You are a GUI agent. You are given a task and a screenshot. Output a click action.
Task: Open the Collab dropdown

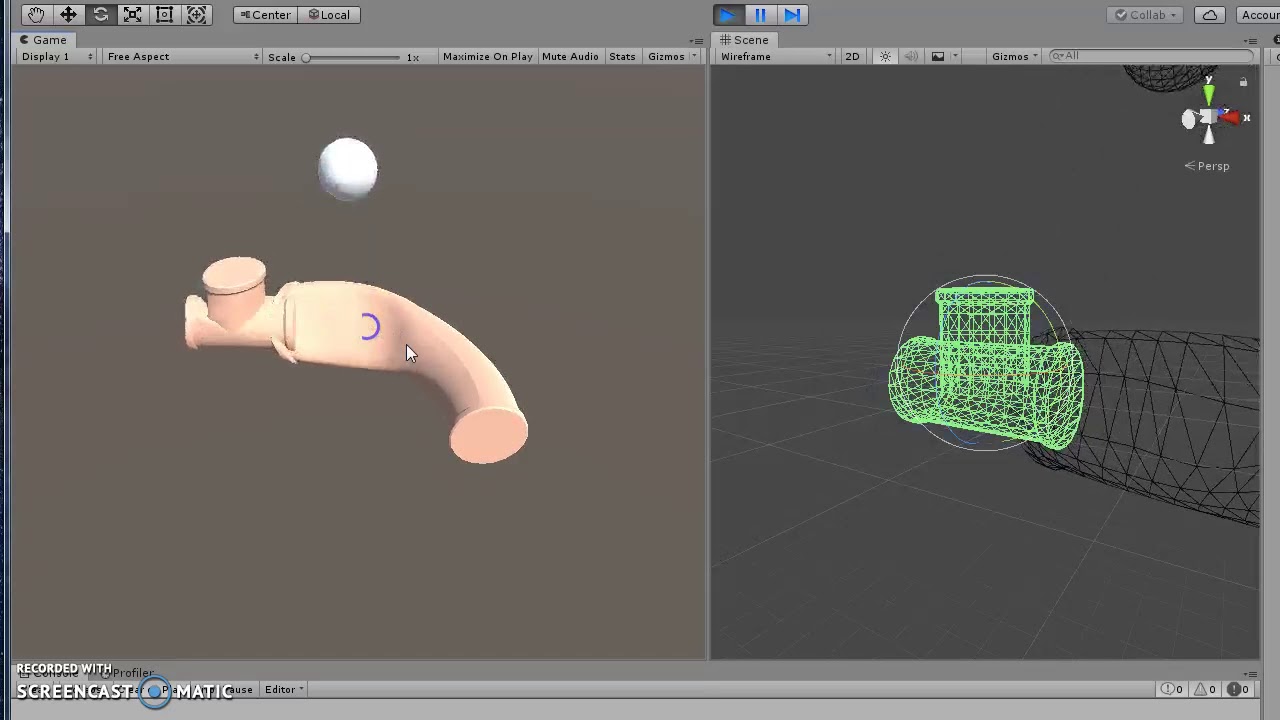pyautogui.click(x=1146, y=15)
